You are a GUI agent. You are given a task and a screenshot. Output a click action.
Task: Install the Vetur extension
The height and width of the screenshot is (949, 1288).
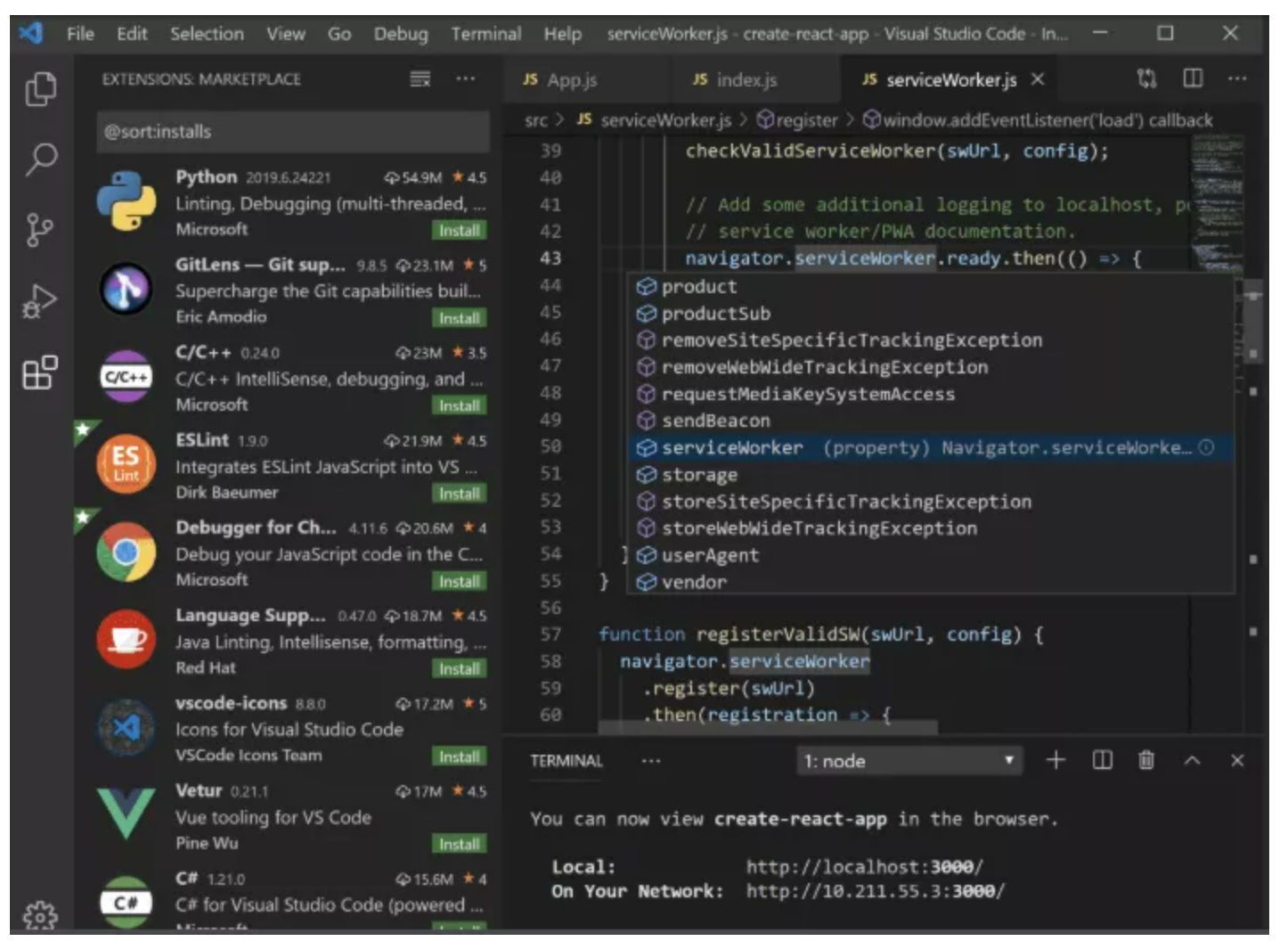coord(459,844)
